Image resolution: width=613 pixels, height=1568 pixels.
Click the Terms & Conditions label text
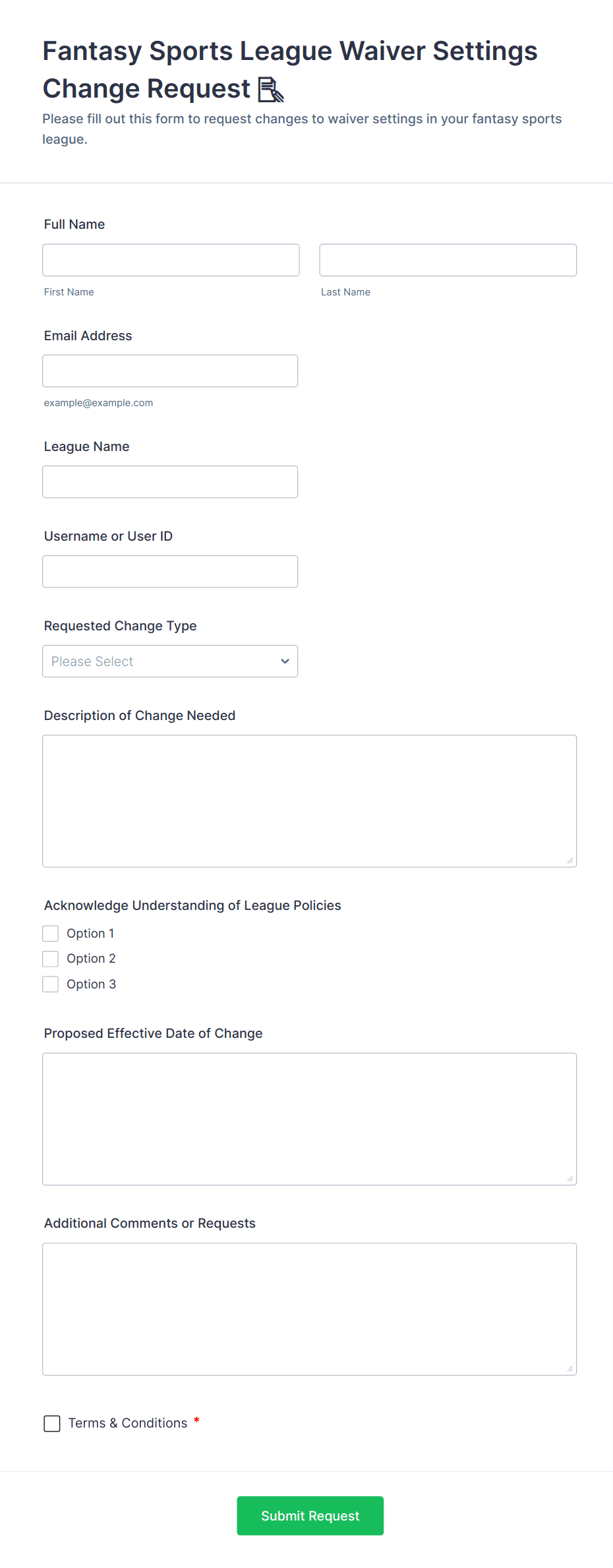(128, 1423)
